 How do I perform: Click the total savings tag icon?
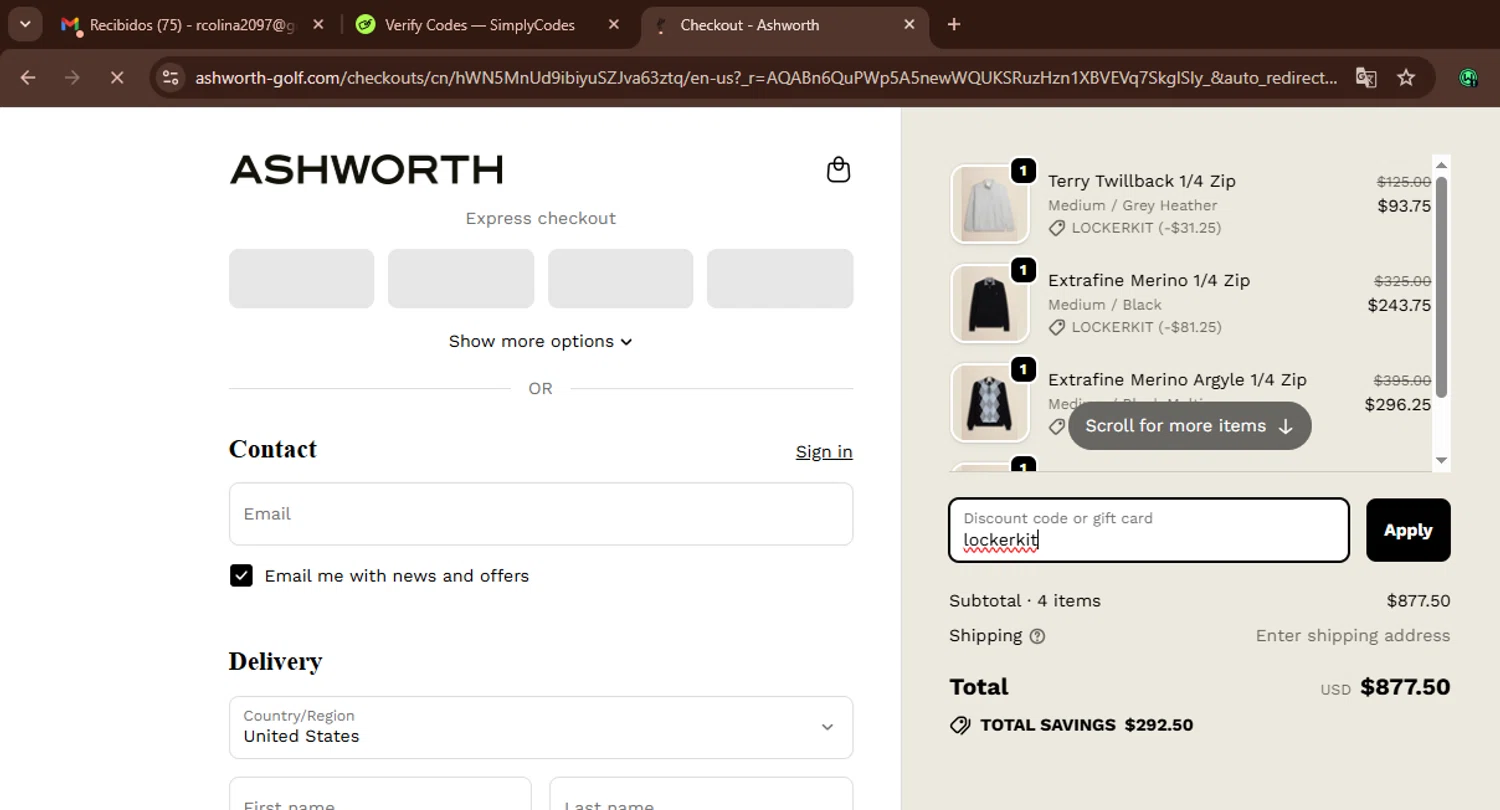960,725
